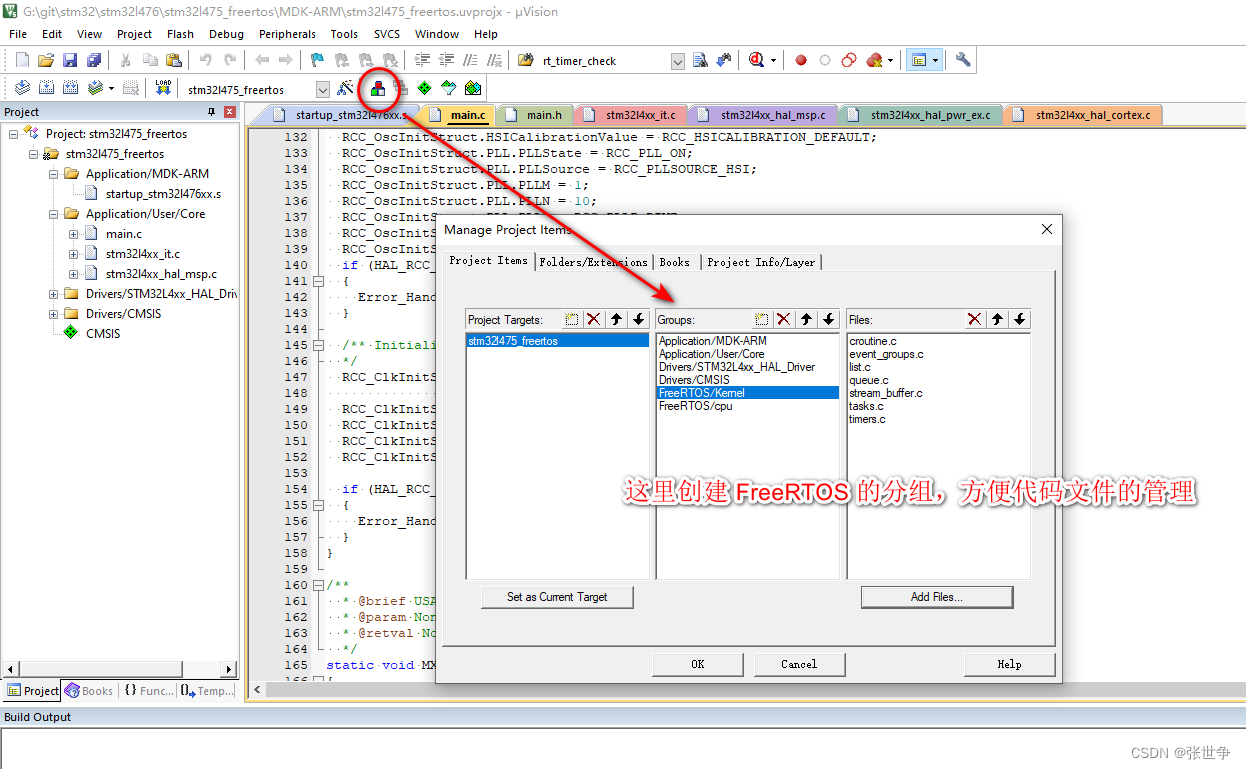The height and width of the screenshot is (769, 1246).
Task: Select startup_stm32l476xx.s in project tree
Action: pos(163,194)
